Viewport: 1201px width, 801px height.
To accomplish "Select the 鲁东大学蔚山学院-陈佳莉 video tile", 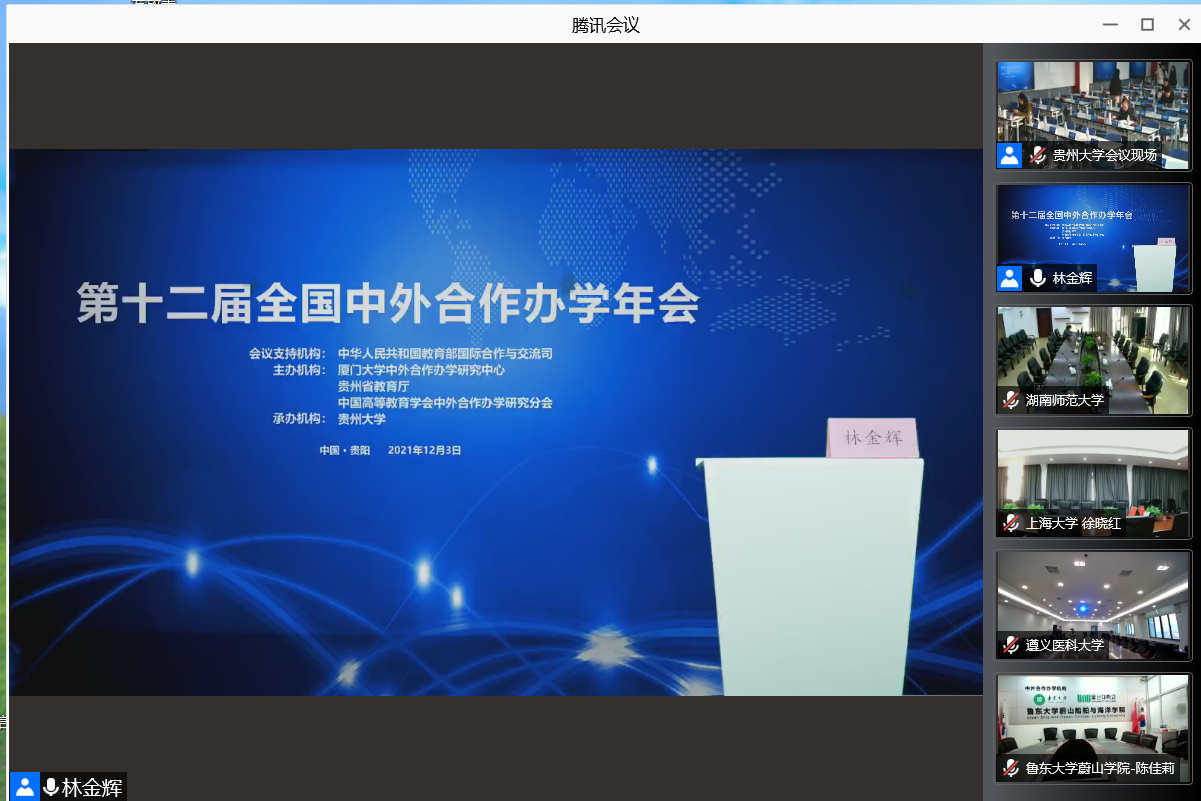I will pos(1093,718).
